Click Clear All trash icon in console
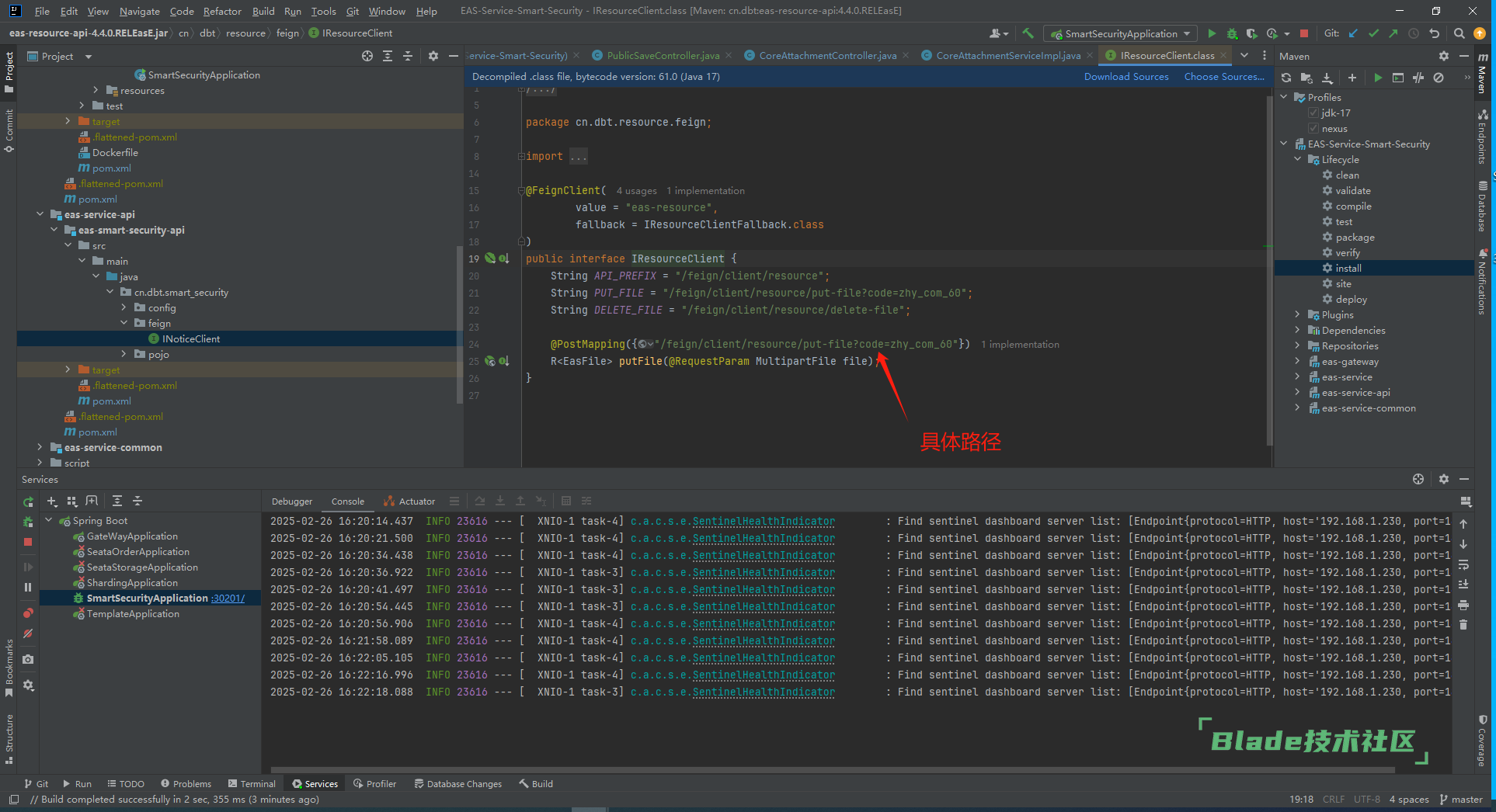This screenshot has width=1496, height=812. click(x=1463, y=625)
